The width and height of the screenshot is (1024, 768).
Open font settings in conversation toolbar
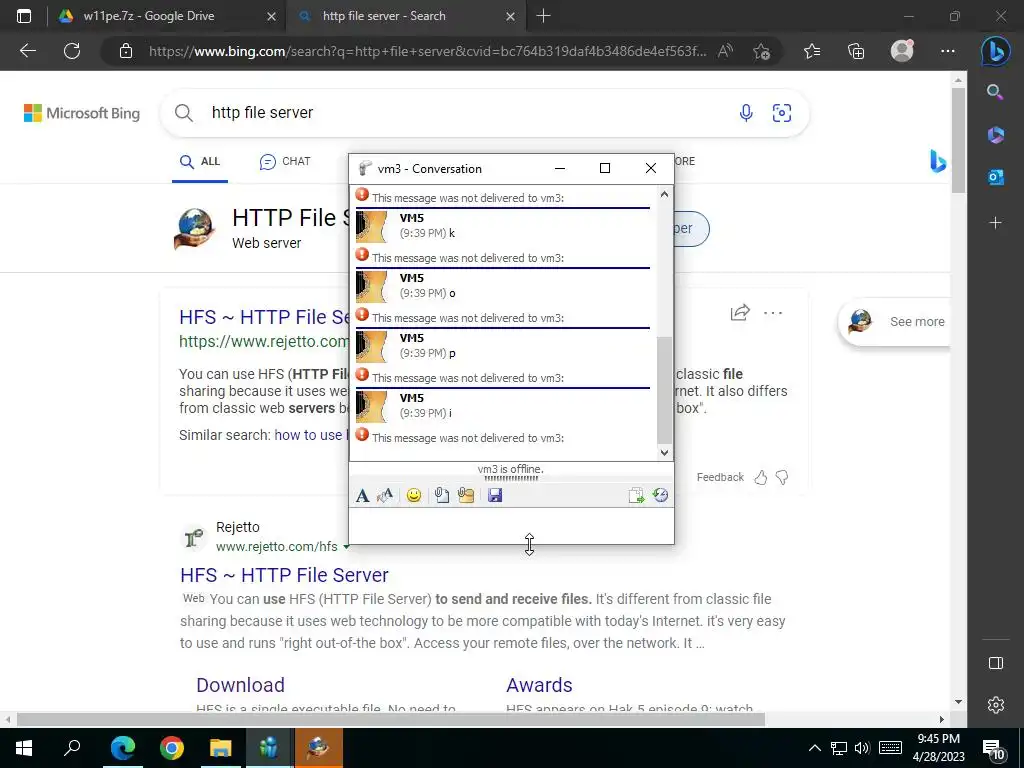point(362,496)
